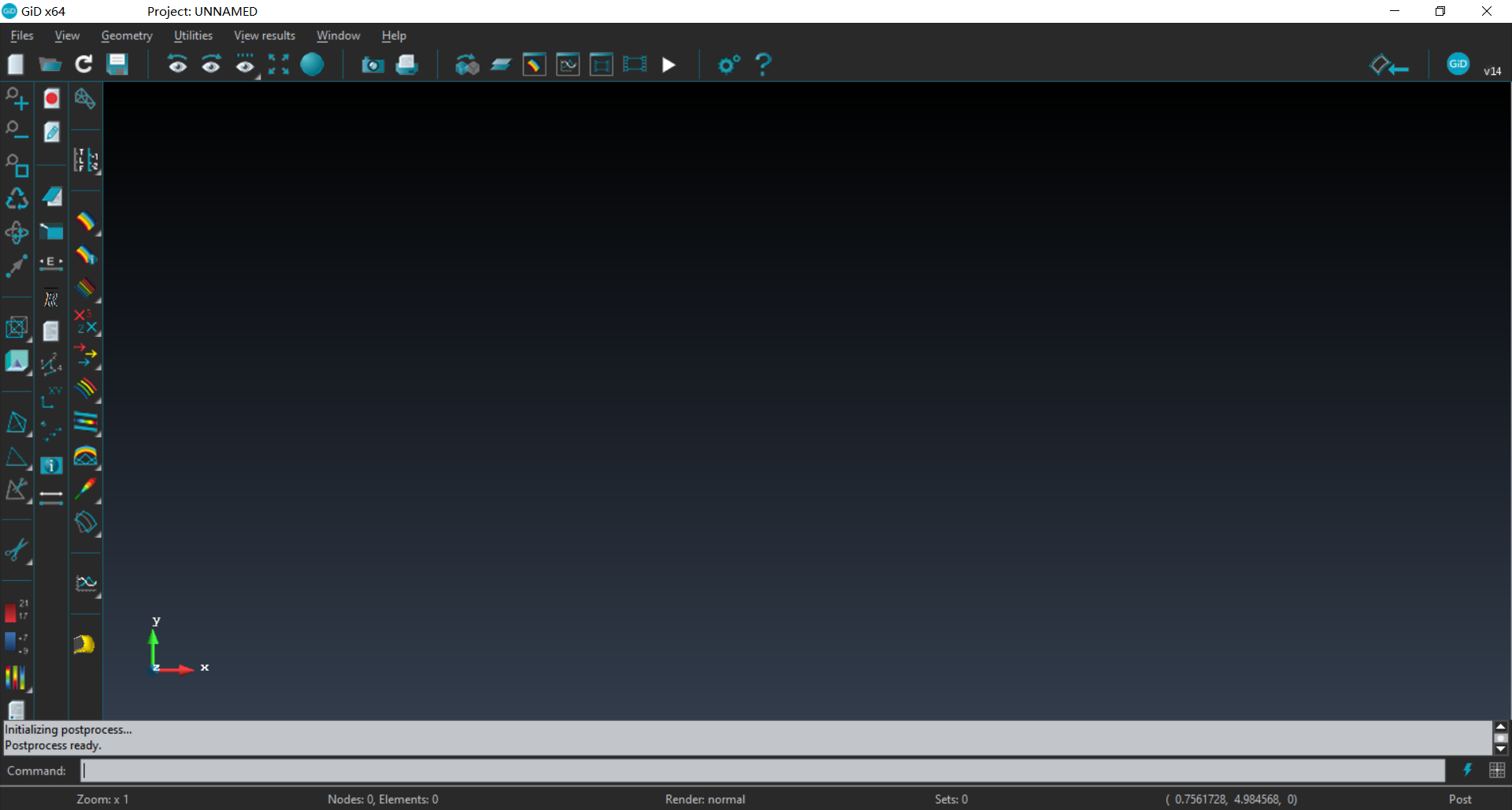Open a file with folder icon
The width and height of the screenshot is (1512, 810).
coord(50,65)
